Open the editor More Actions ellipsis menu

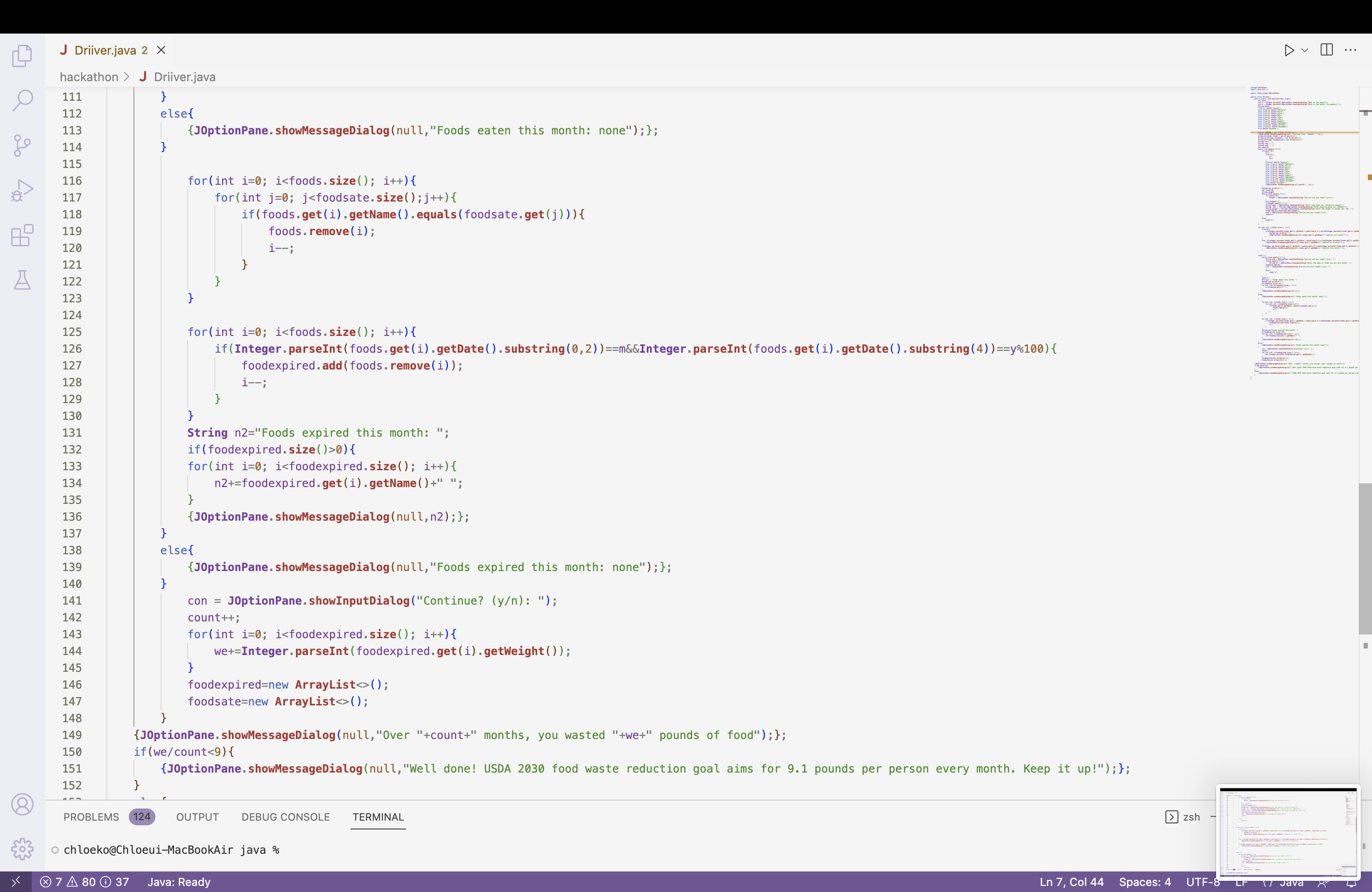1350,50
